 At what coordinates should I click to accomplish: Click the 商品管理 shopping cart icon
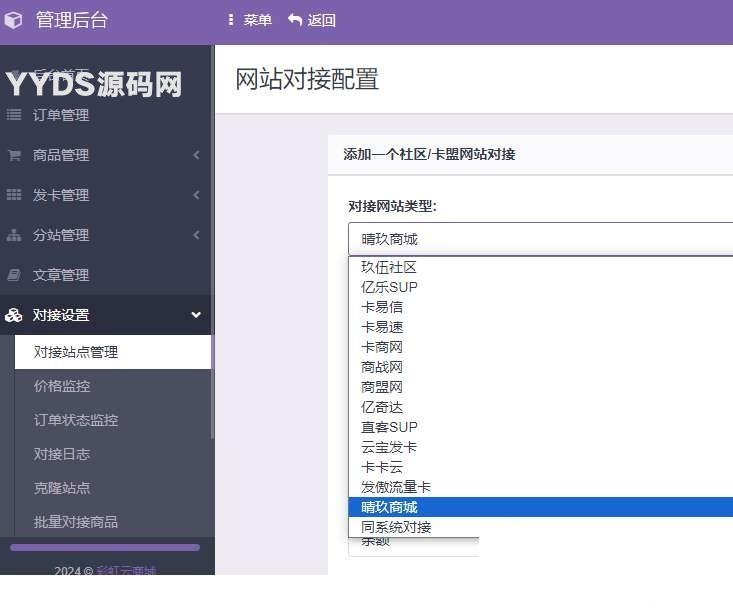coord(14,155)
